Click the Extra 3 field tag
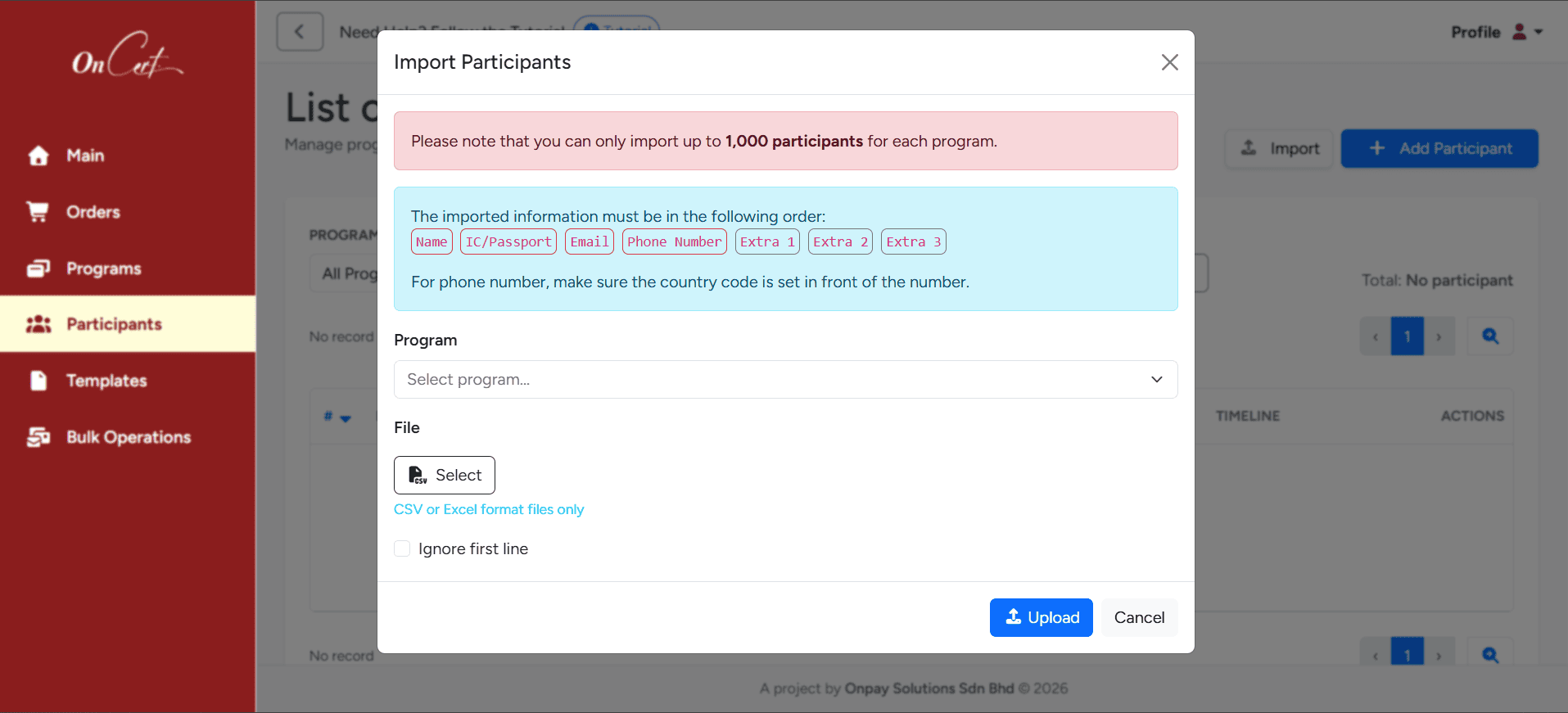 [914, 241]
